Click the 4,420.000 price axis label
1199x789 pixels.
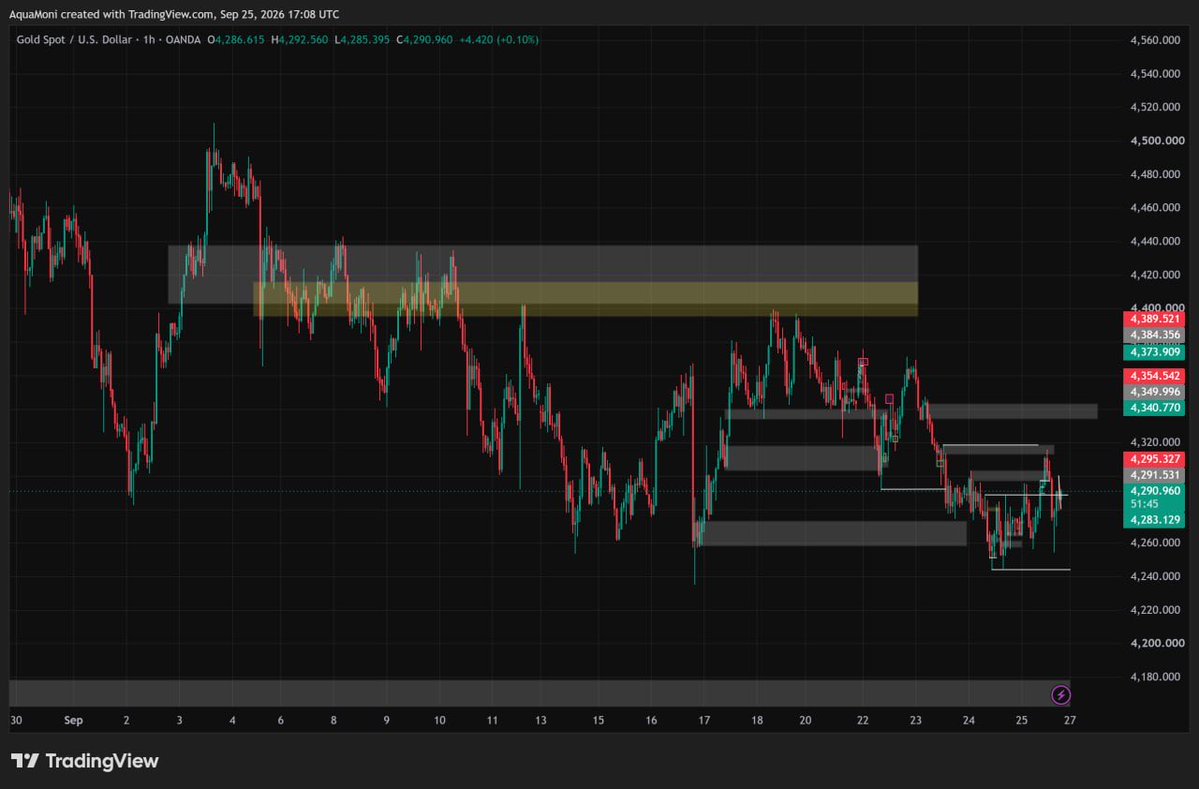[x=1155, y=274]
